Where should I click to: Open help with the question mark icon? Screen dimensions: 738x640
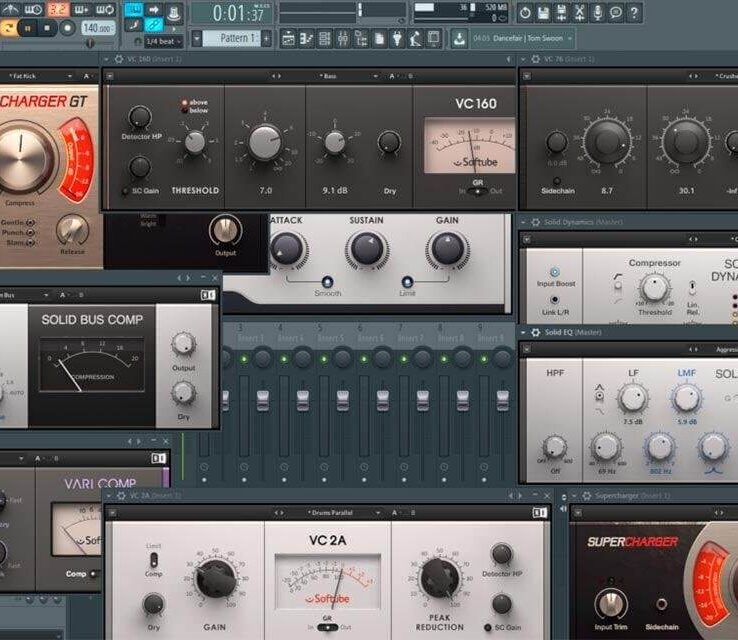click(x=634, y=13)
